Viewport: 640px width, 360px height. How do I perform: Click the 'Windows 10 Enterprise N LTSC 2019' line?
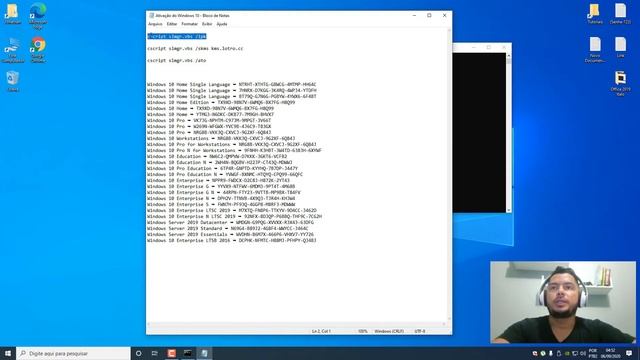[x=234, y=216]
